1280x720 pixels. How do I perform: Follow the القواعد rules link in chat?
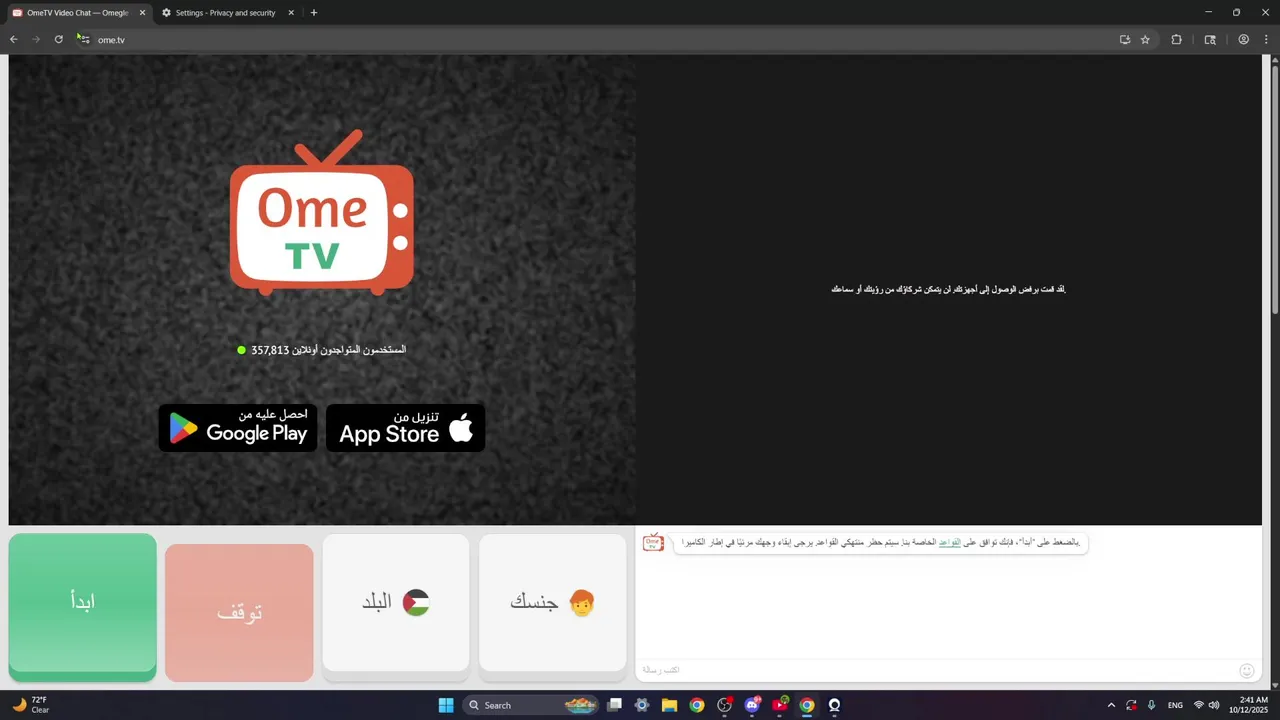tap(949, 542)
